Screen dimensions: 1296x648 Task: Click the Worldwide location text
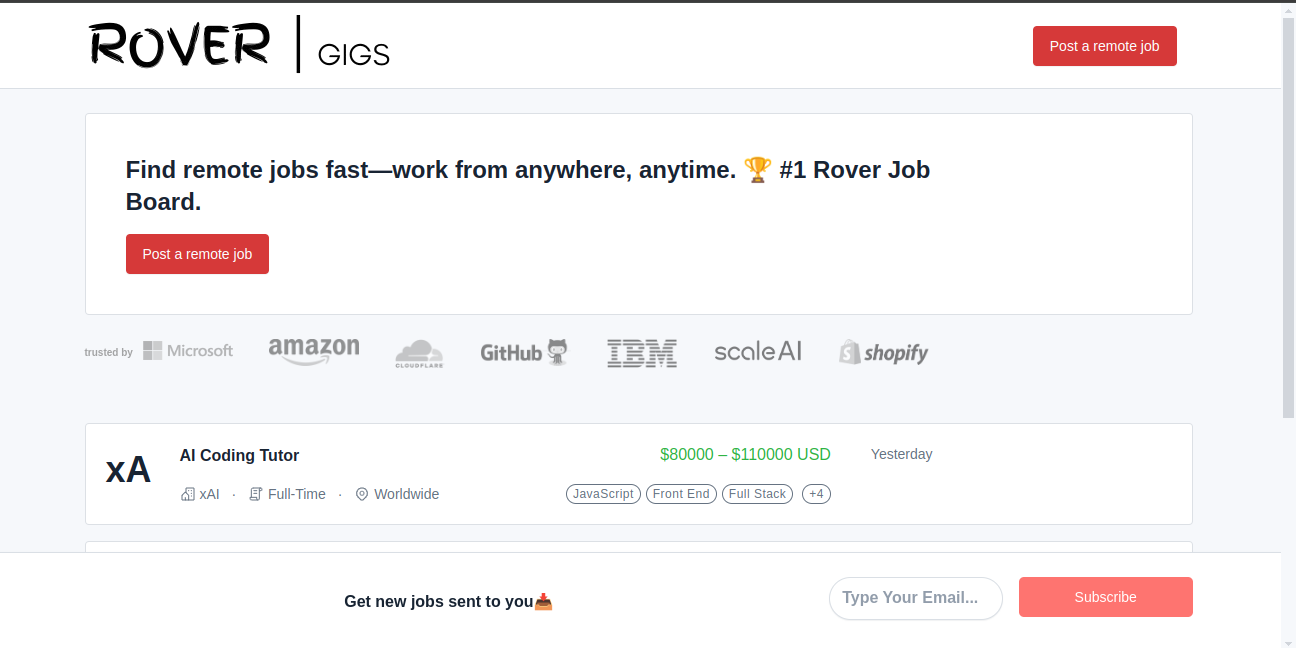click(x=407, y=494)
